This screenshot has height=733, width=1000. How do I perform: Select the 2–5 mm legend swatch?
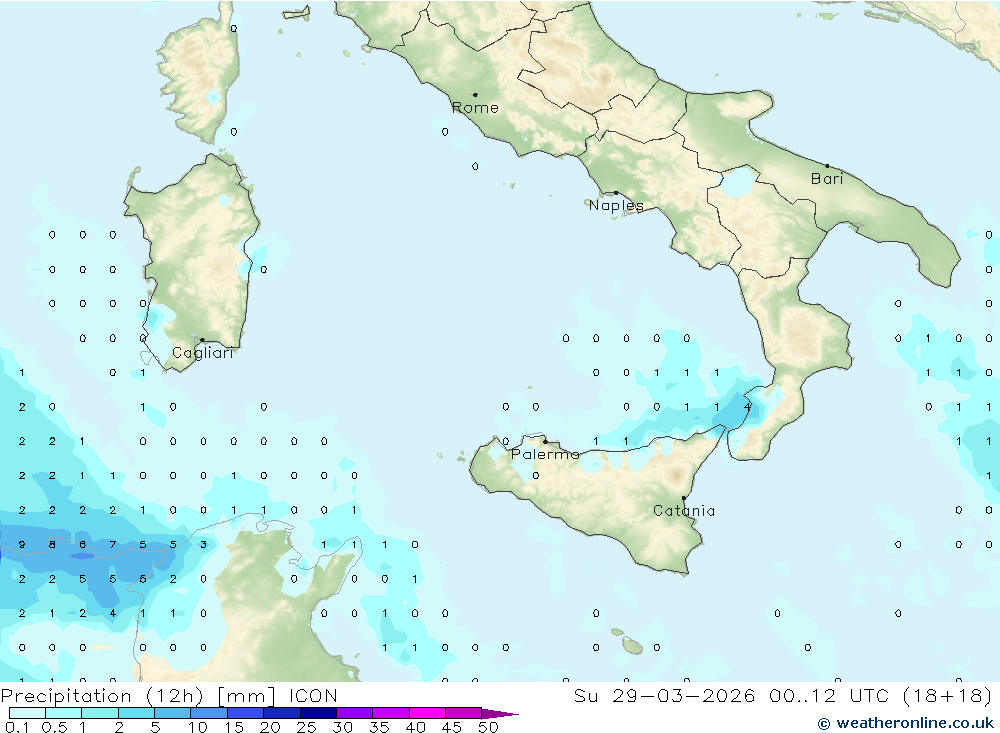pos(136,713)
